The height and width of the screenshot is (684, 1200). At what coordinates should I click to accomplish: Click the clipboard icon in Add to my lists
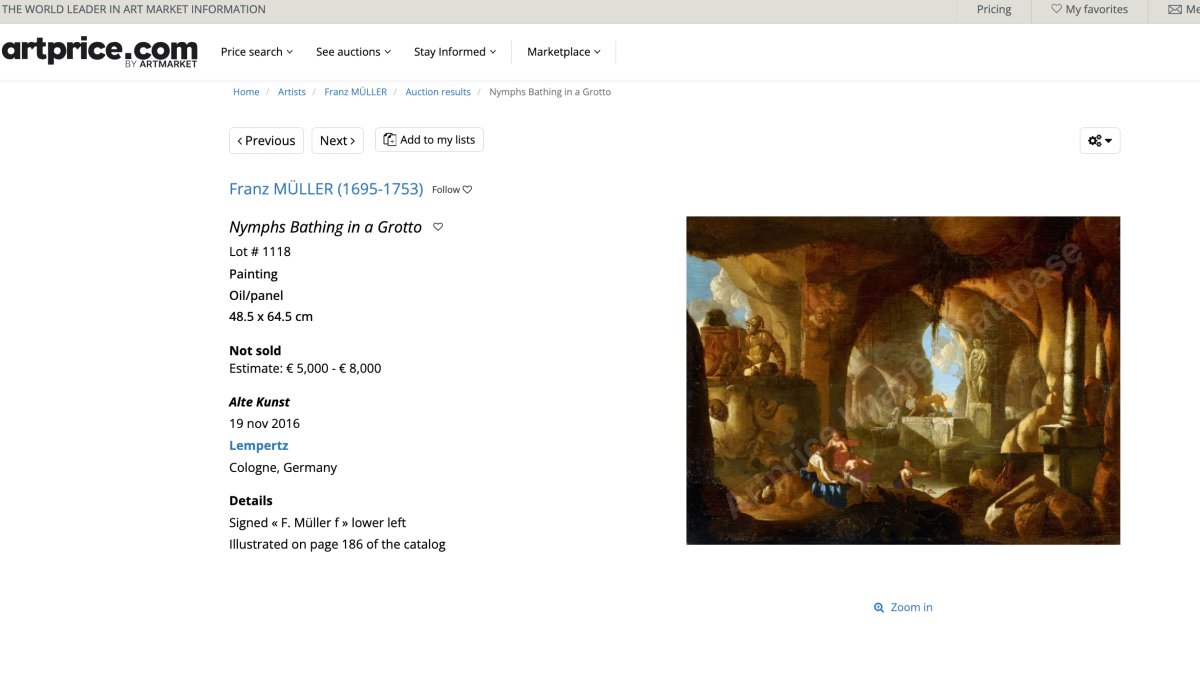[388, 140]
